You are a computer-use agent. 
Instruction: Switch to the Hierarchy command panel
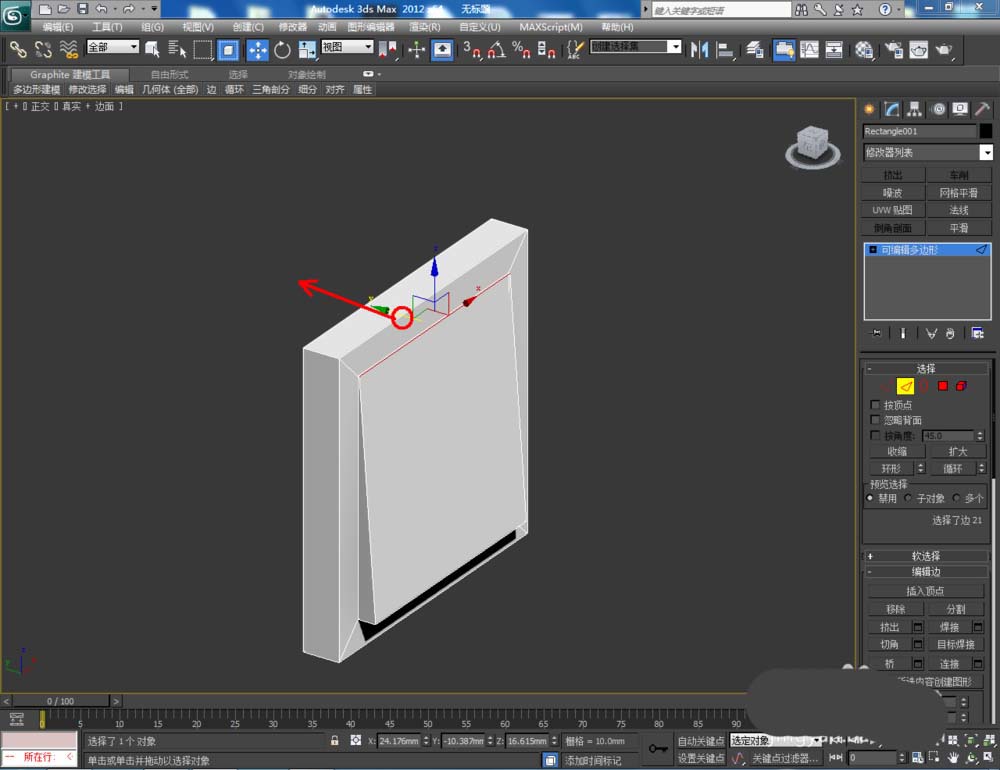914,109
